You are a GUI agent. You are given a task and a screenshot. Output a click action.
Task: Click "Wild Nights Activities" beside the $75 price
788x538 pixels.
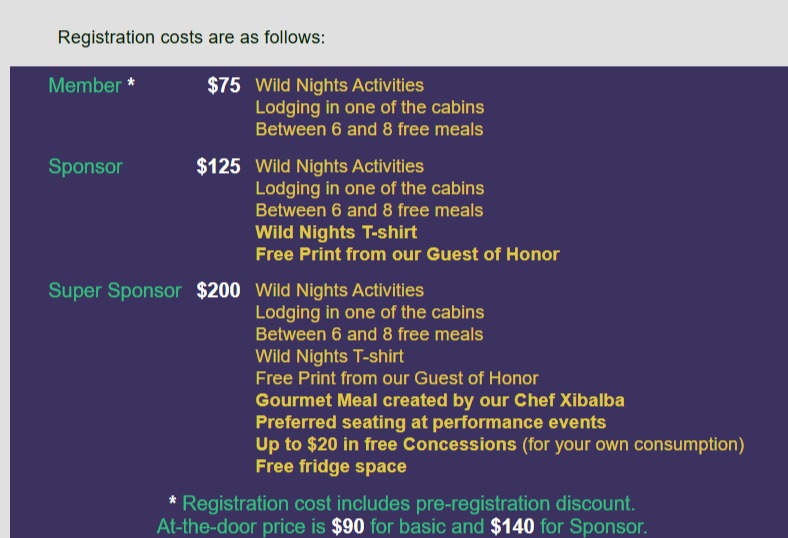click(339, 86)
